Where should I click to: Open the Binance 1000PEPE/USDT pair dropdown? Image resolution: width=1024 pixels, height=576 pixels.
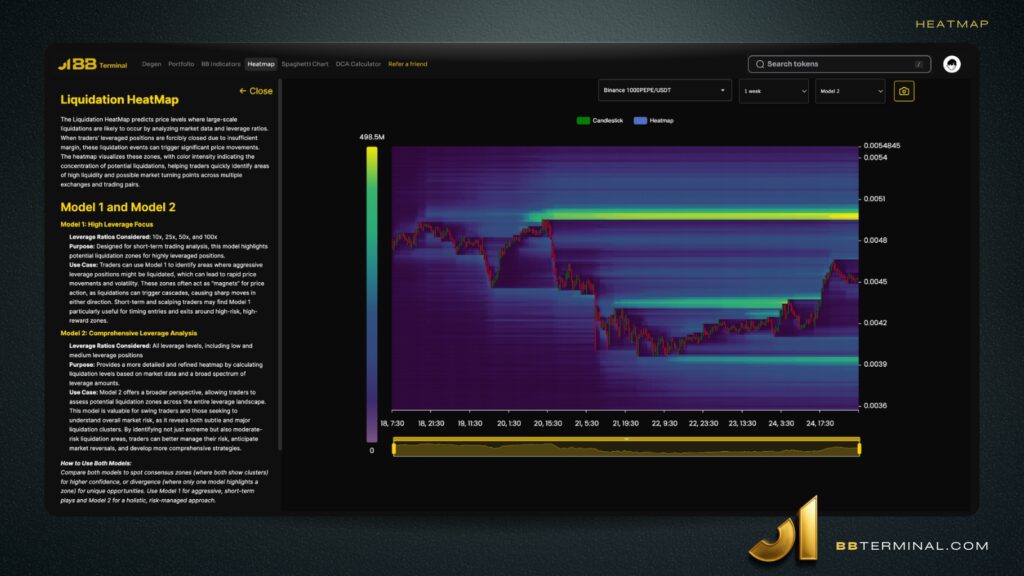[x=665, y=91]
